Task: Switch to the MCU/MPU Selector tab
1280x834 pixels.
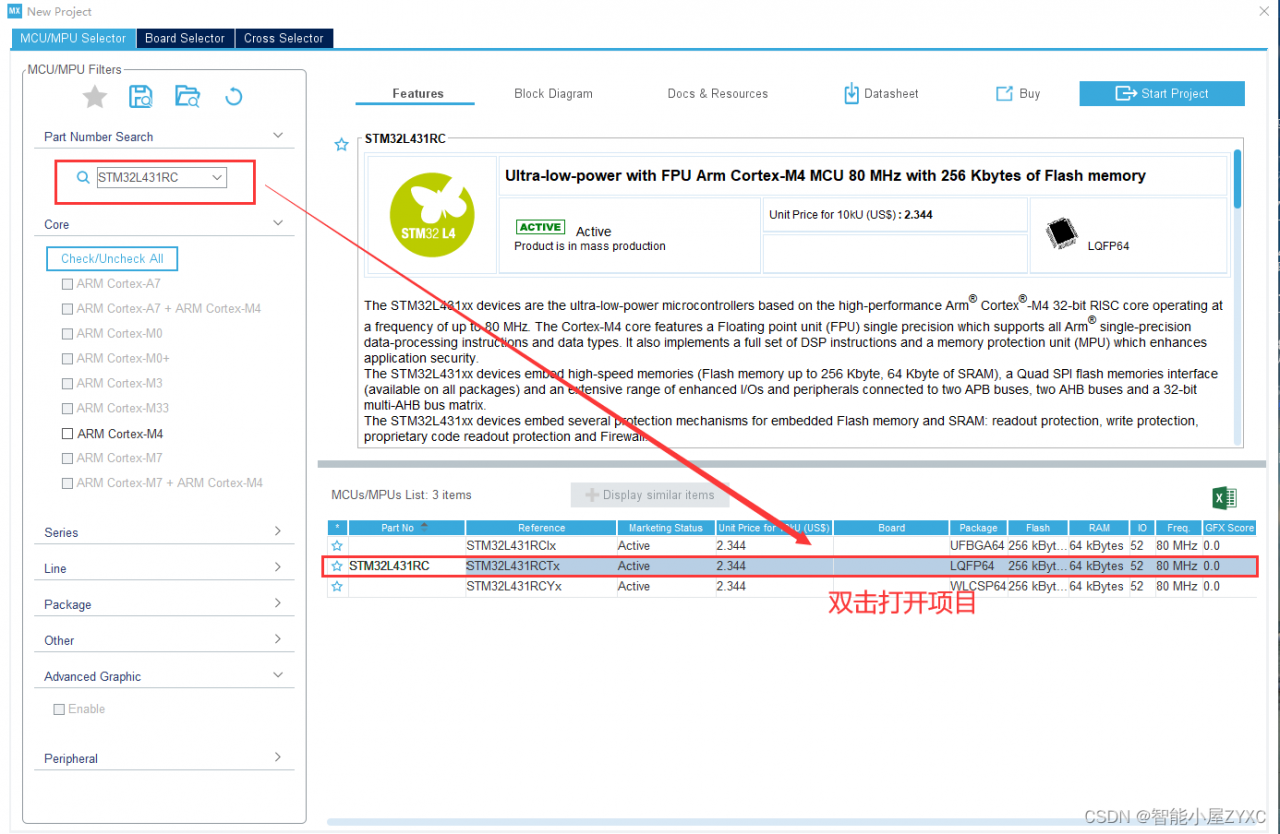Action: (x=73, y=38)
